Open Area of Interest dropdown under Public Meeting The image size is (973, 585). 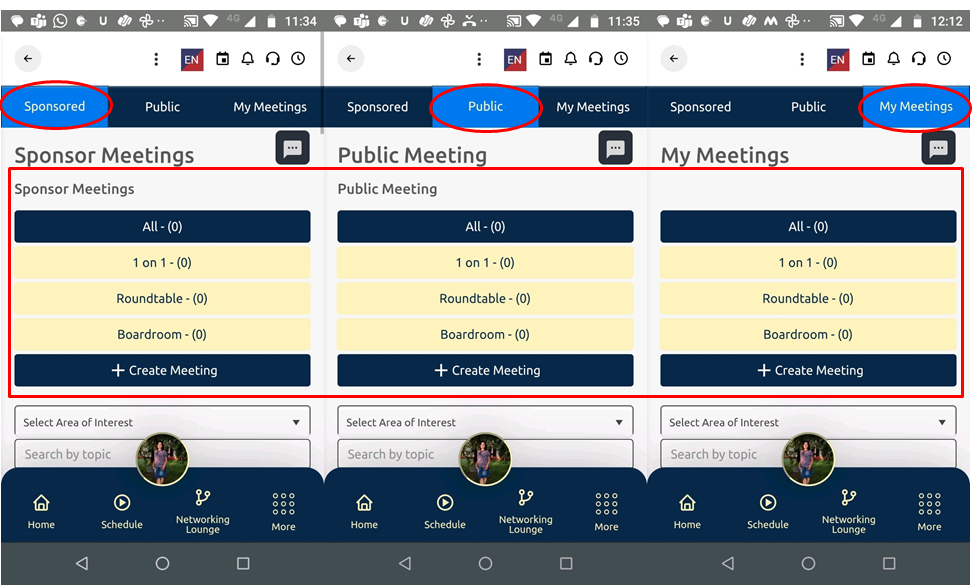point(485,422)
